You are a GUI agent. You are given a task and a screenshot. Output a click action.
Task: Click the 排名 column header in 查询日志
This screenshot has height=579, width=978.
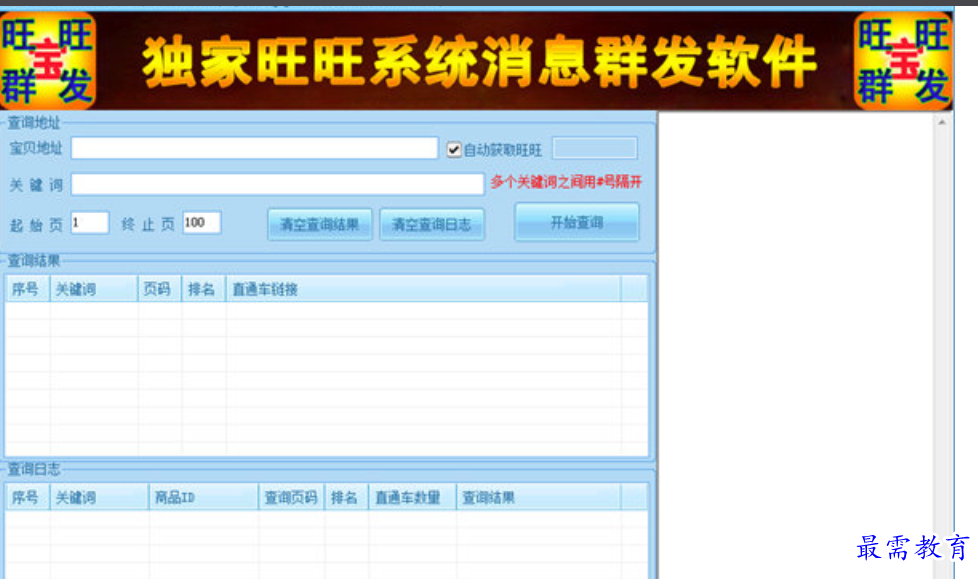[346, 497]
